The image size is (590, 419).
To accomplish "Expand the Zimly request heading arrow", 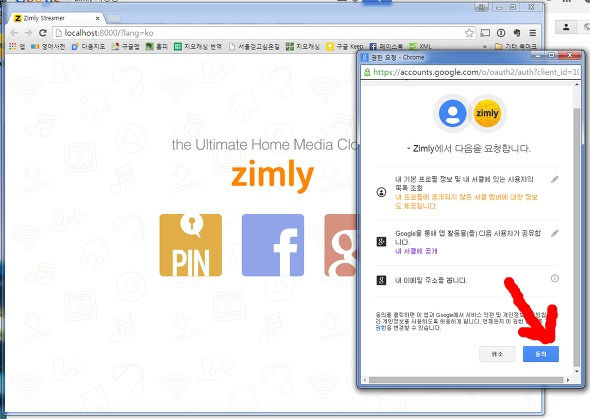I will point(409,149).
